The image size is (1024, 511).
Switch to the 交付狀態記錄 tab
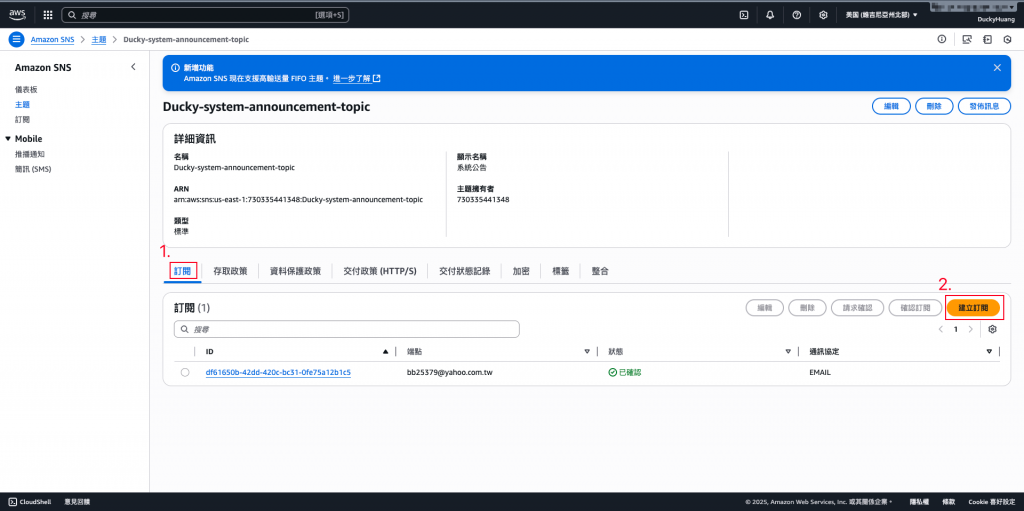click(465, 271)
